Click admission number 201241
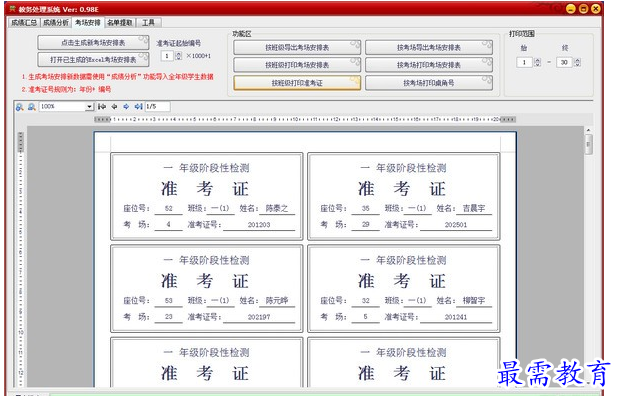The image size is (619, 405). pyautogui.click(x=456, y=317)
